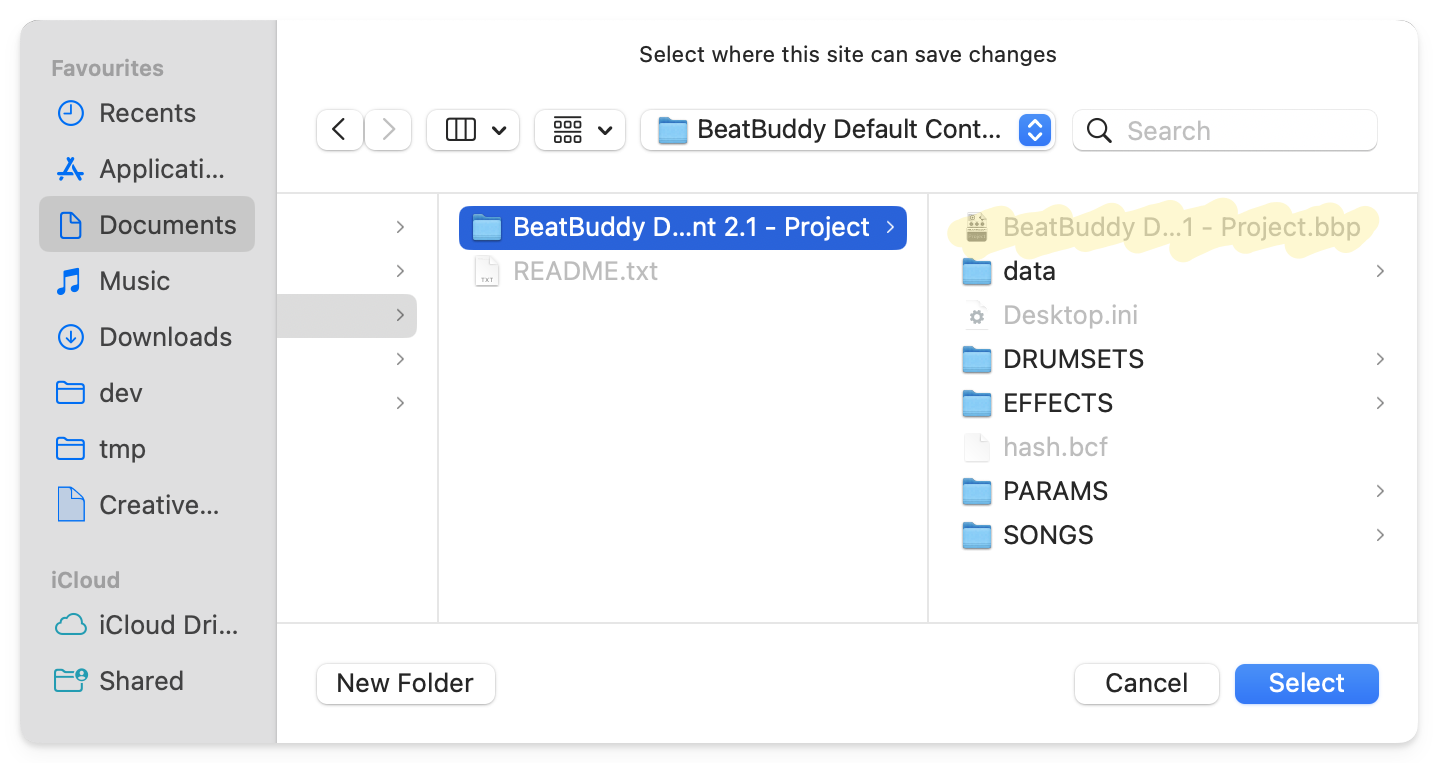Confirm with the Select button
This screenshot has width=1438, height=763.
[1306, 683]
